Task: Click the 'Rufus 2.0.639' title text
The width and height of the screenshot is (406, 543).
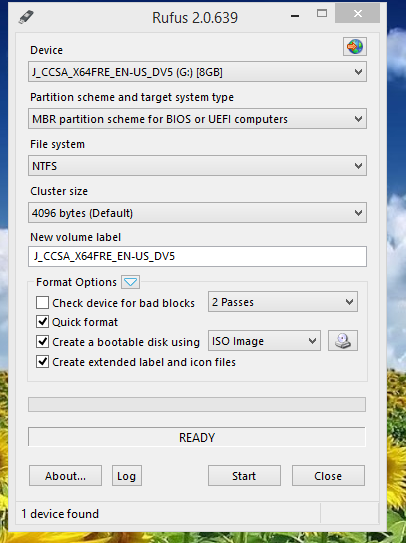Action: click(x=195, y=18)
